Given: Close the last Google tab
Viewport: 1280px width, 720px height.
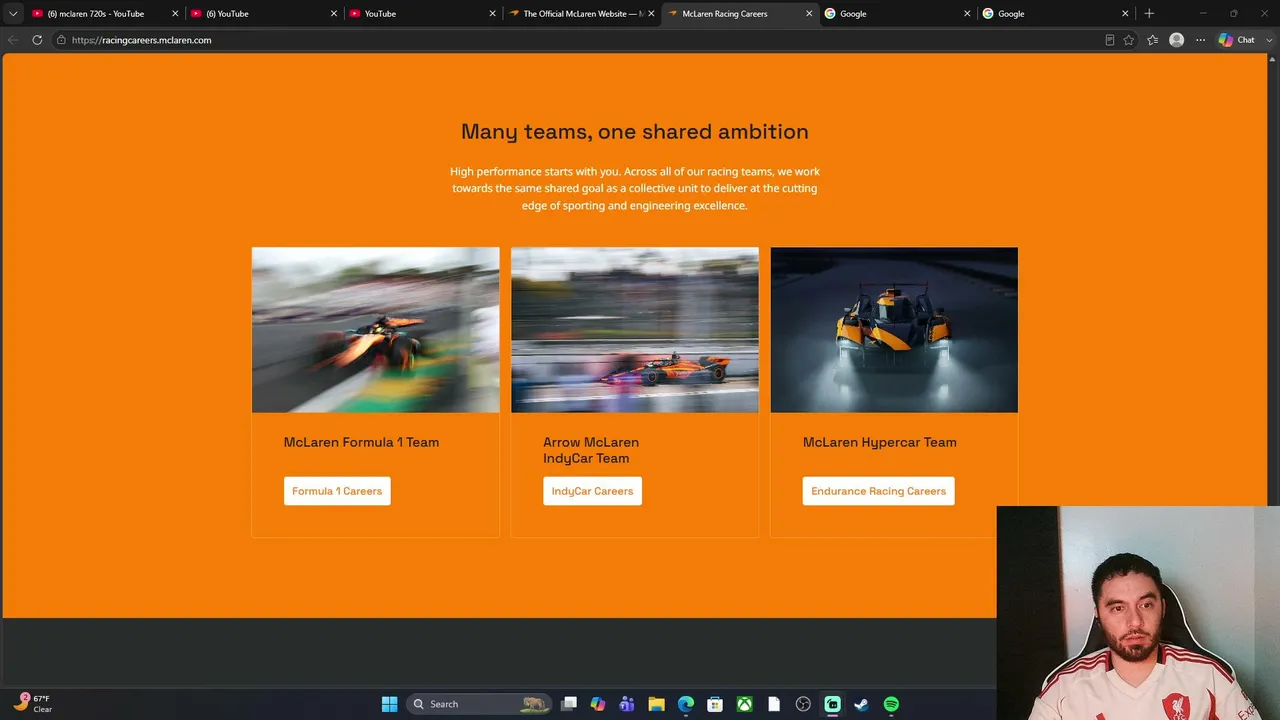Looking at the screenshot, I should (x=1125, y=14).
